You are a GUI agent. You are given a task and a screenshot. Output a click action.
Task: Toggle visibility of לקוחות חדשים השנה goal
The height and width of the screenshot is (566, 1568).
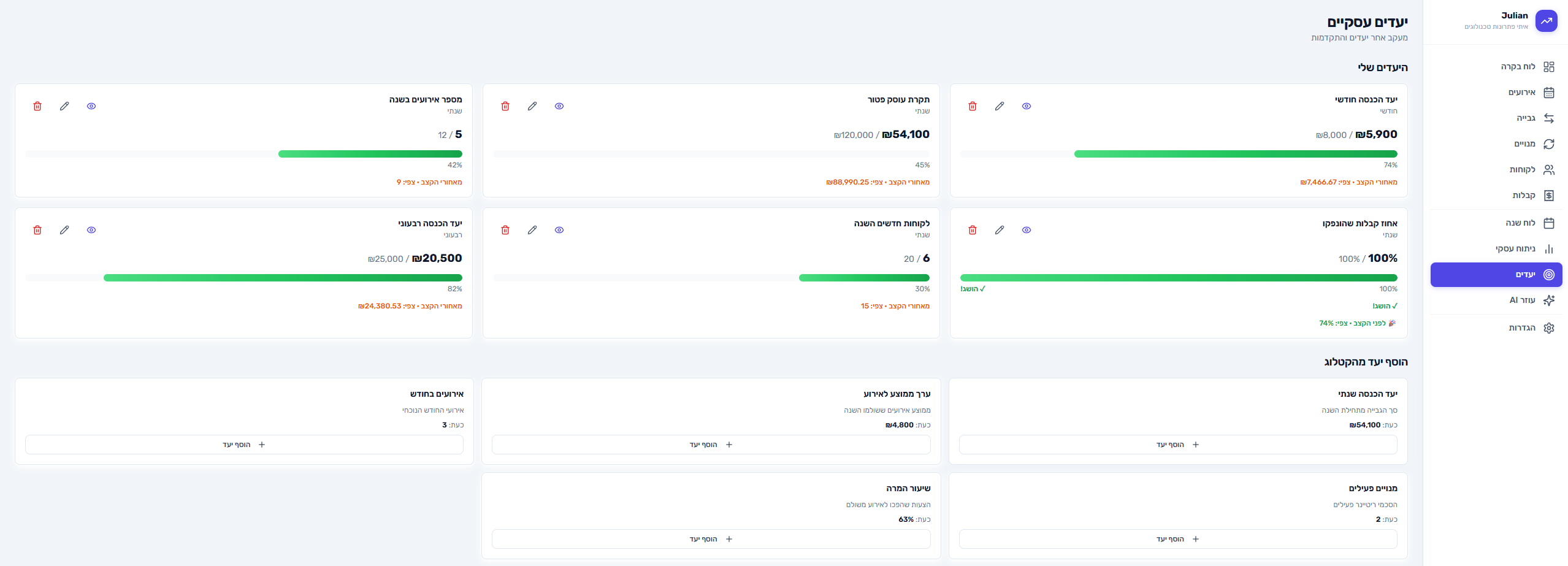[x=559, y=230]
